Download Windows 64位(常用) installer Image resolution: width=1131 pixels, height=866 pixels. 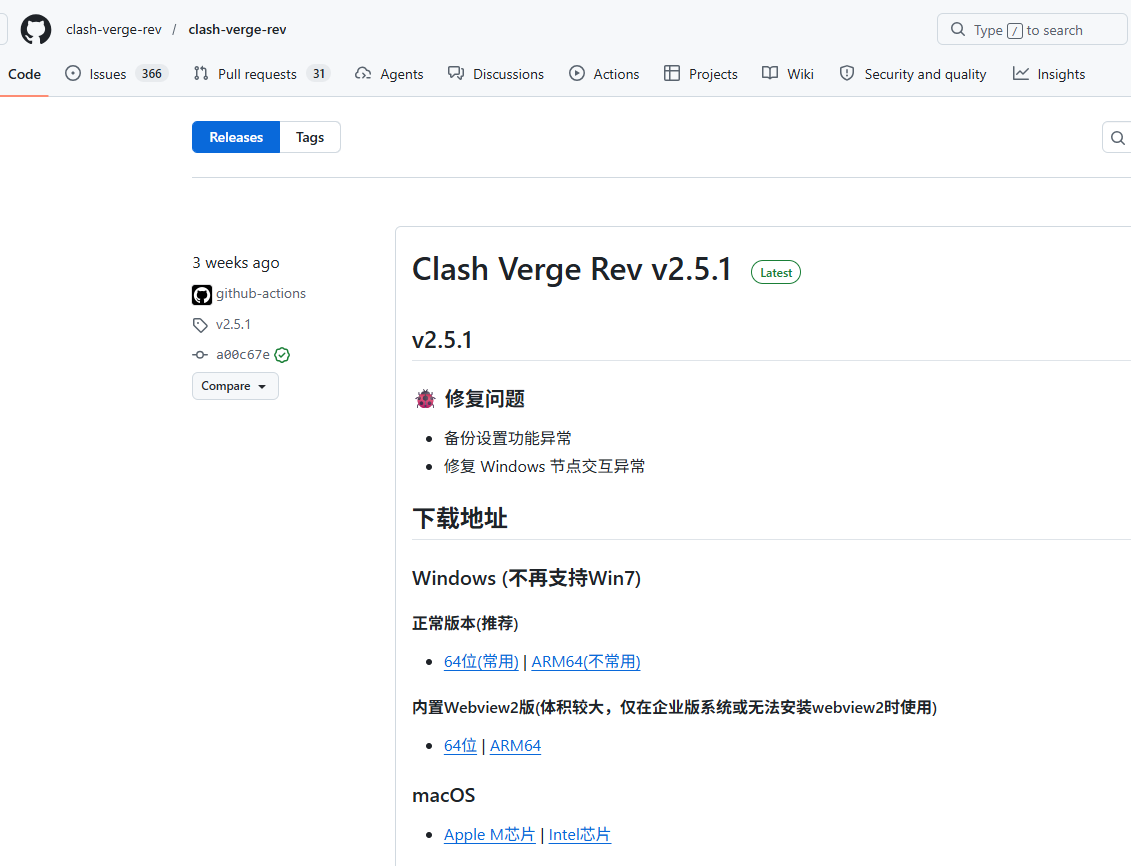click(481, 661)
